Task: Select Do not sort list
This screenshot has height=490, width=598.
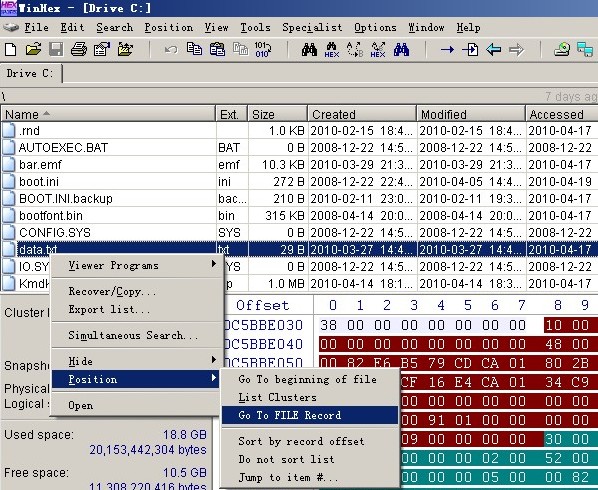Action: tap(310, 459)
